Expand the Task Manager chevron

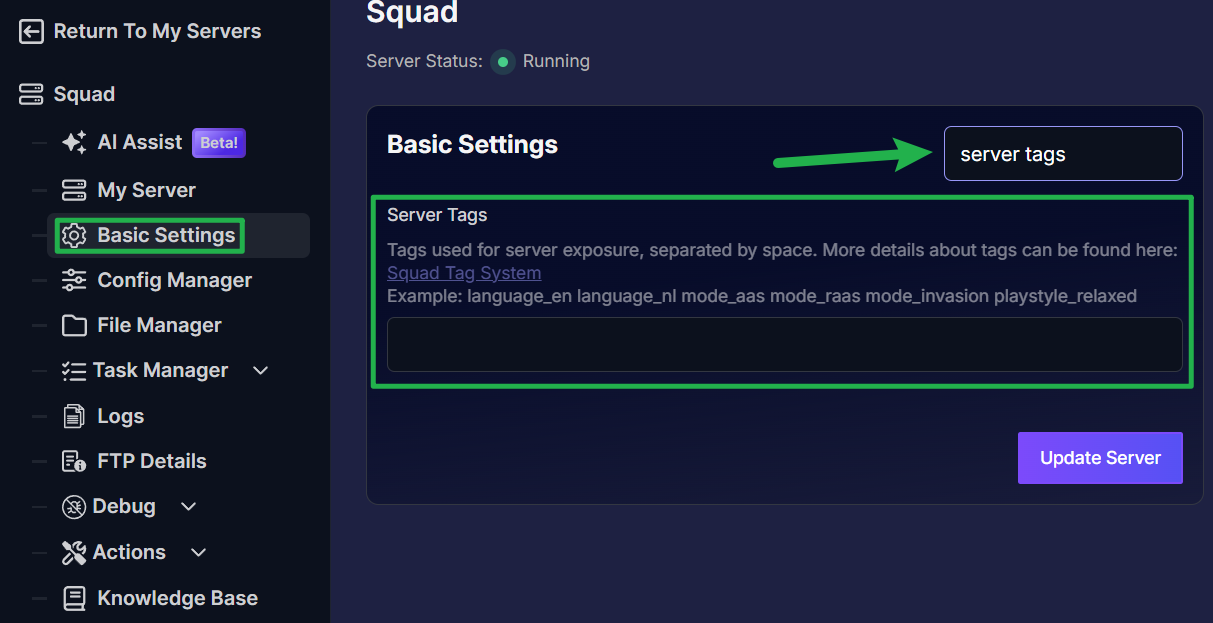261,371
